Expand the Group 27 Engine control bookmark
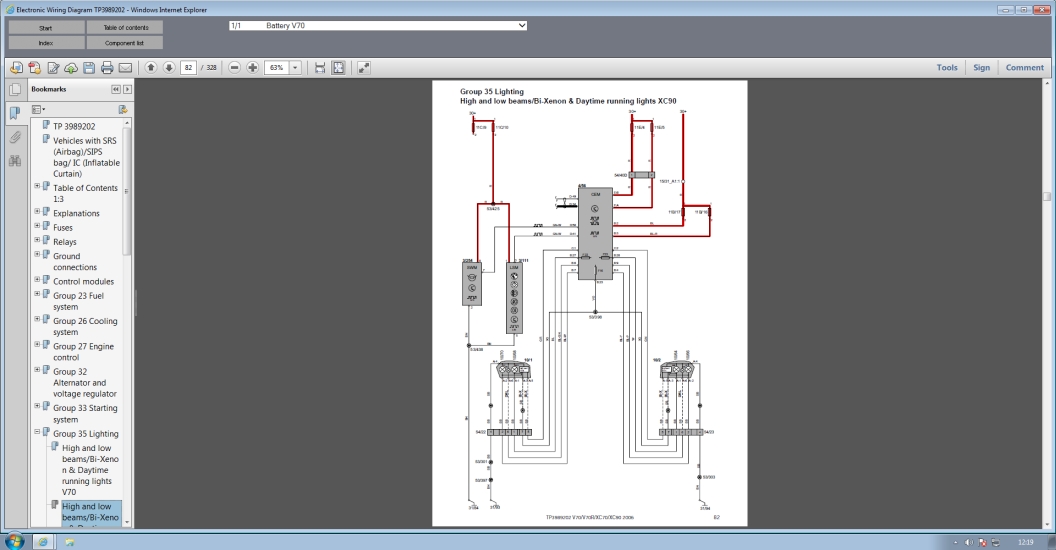 click(x=38, y=346)
